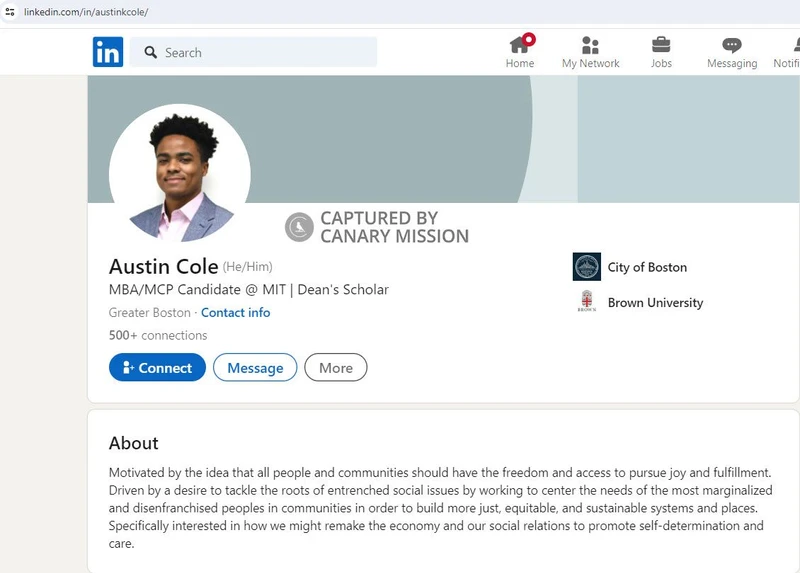Open the partially visible Notifications tab
Viewport: 800px width, 573px height.
click(x=787, y=52)
